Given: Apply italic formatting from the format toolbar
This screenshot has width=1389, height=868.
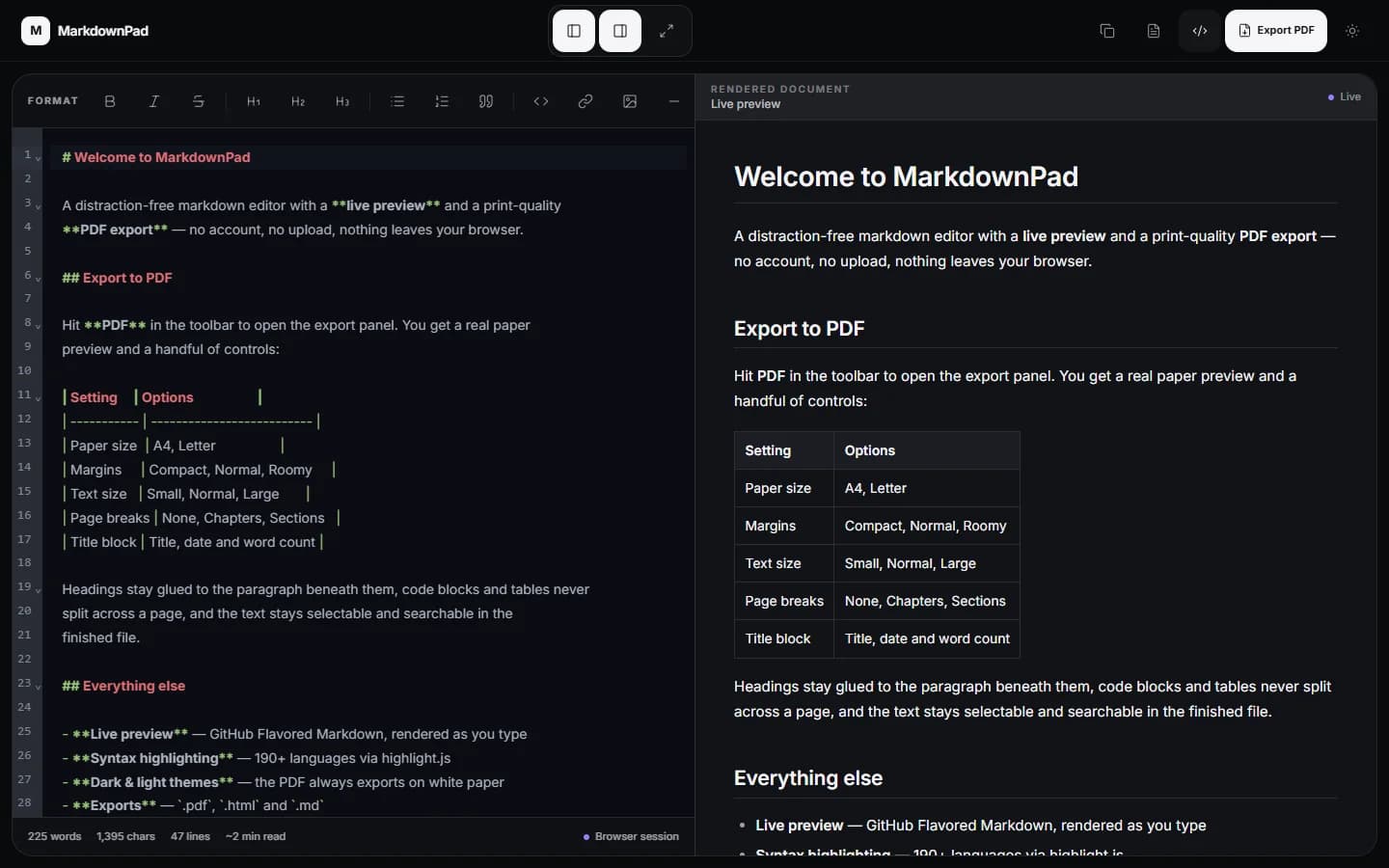Looking at the screenshot, I should 154,101.
